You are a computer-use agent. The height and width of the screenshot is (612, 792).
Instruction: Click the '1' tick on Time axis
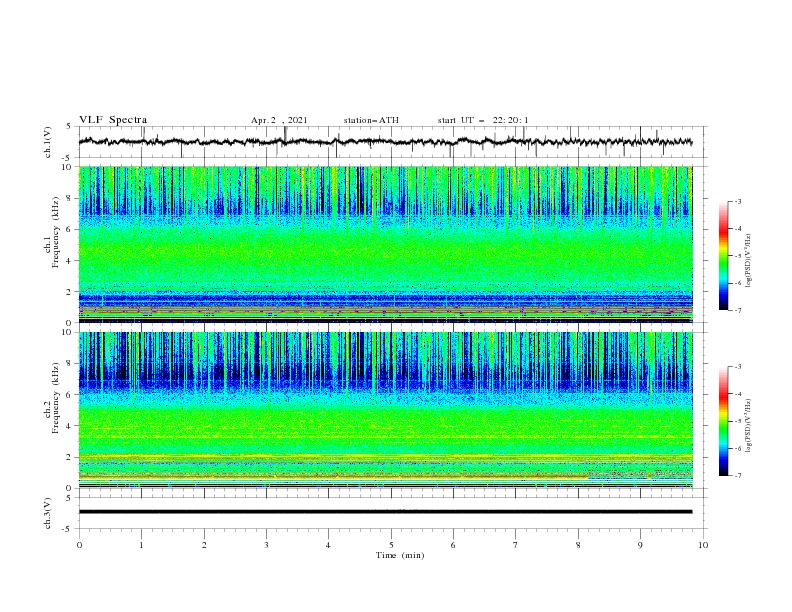(141, 545)
